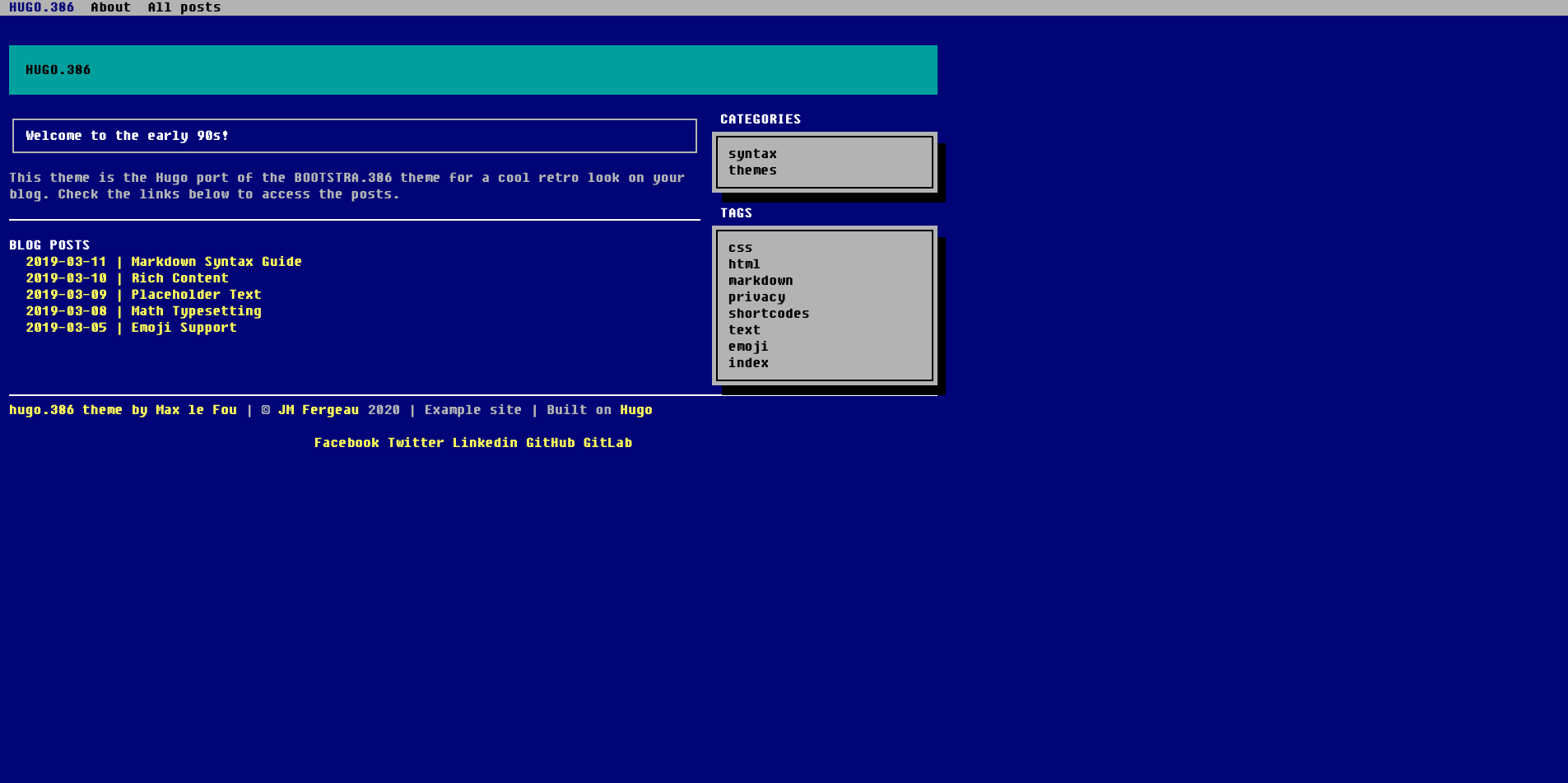This screenshot has height=783, width=1568.
Task: Open the Rich Content blog post
Action: click(x=179, y=278)
